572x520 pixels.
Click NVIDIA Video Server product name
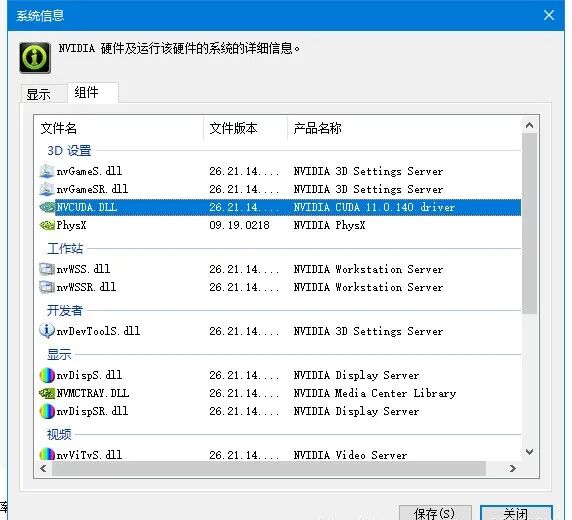point(350,455)
